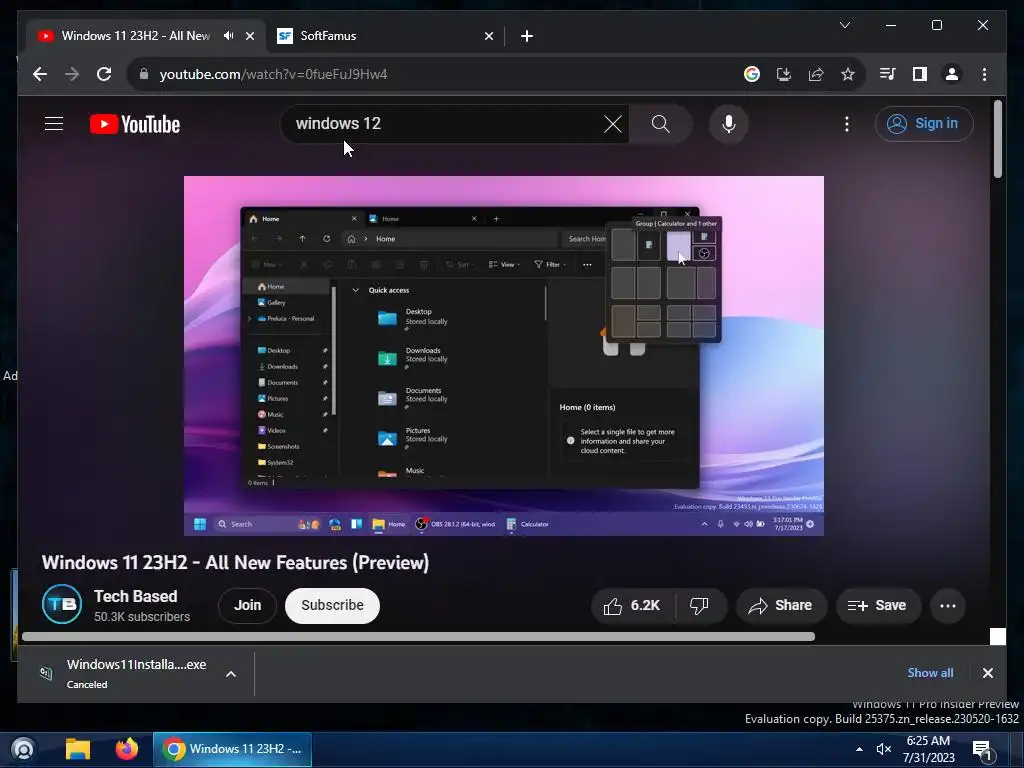Select Chrome window on taskbar
Image resolution: width=1024 pixels, height=768 pixels.
click(232, 749)
